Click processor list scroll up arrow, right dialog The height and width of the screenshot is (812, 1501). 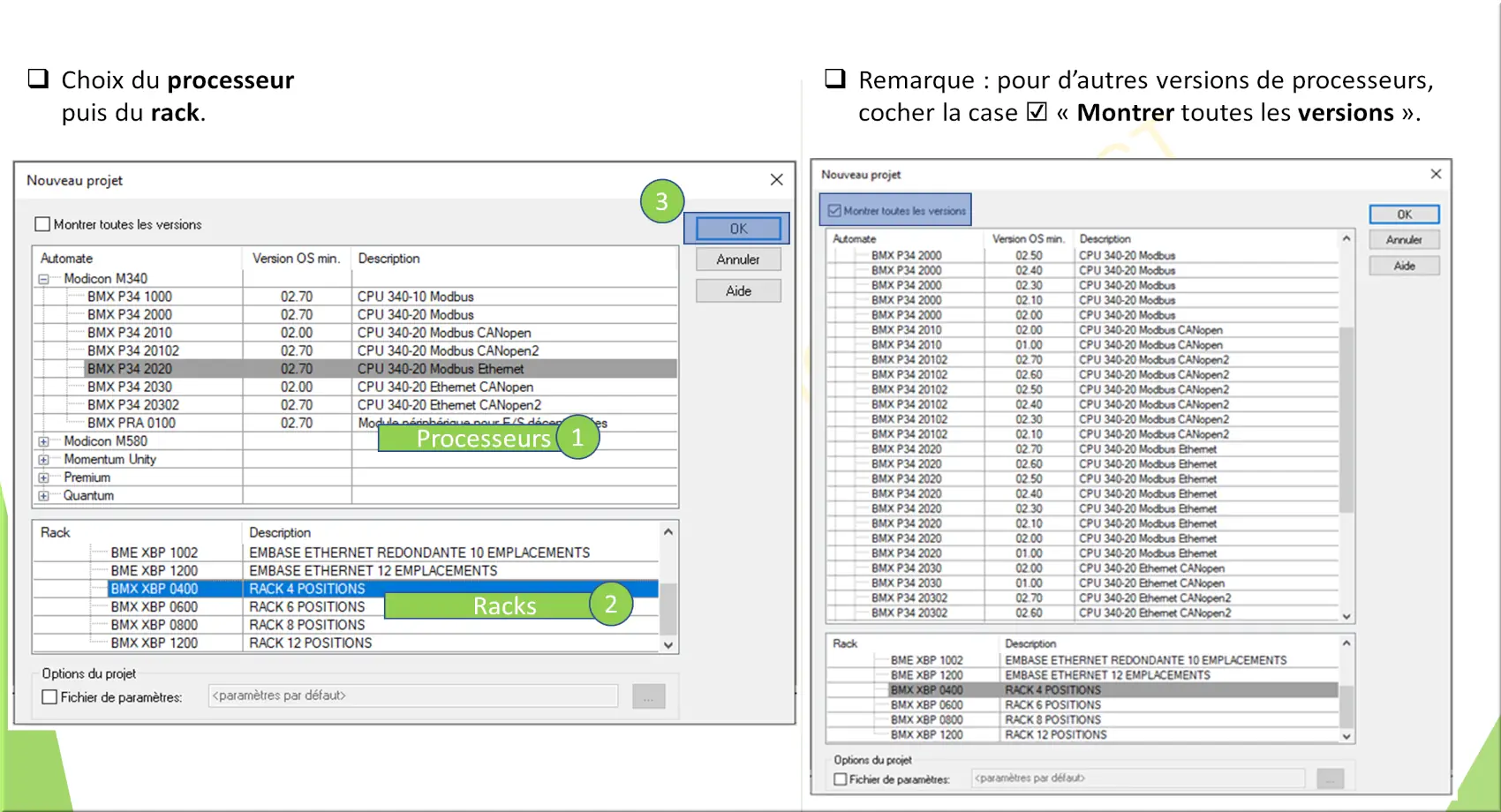click(1346, 238)
